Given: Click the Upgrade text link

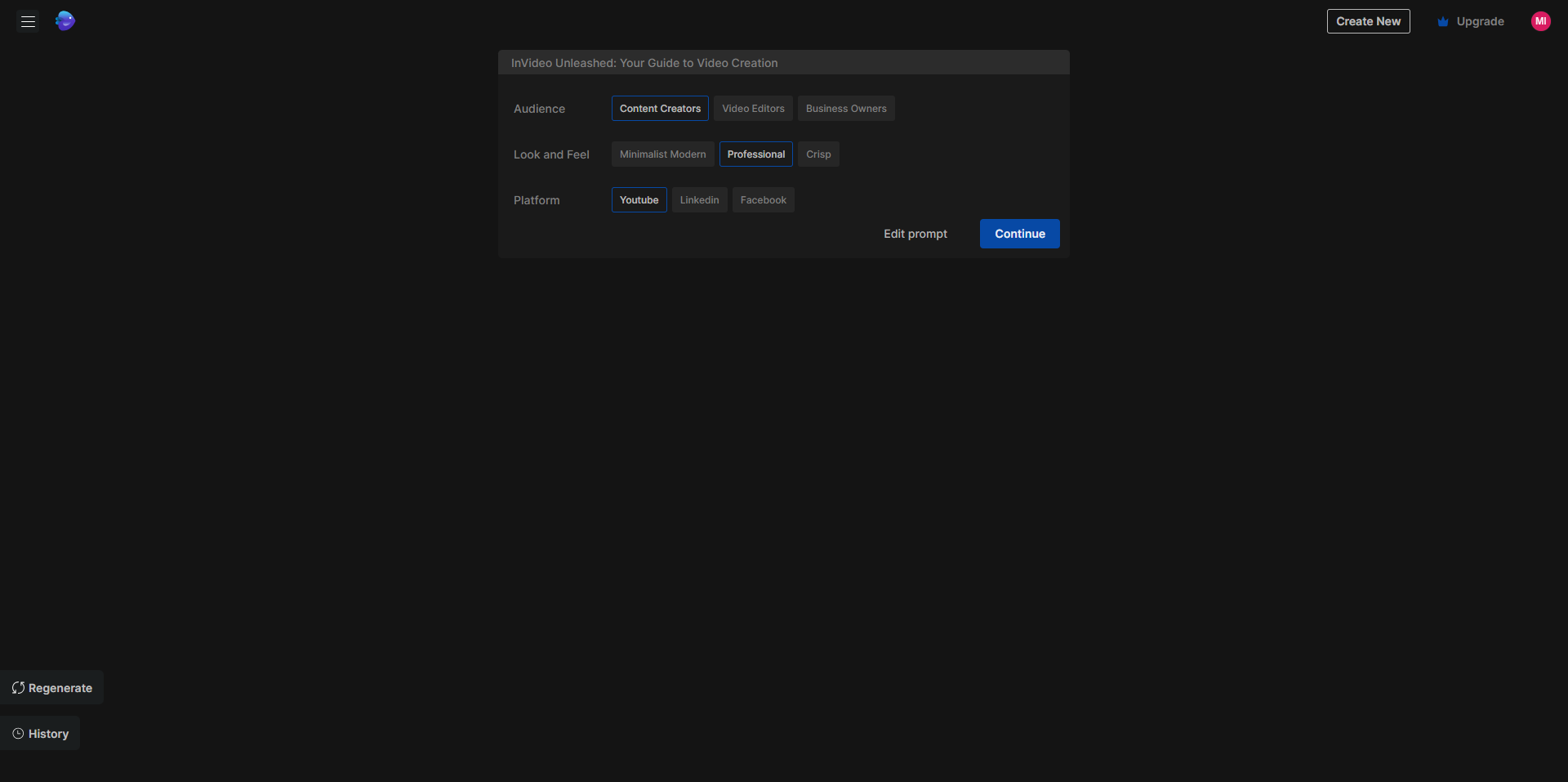Looking at the screenshot, I should point(1480,21).
